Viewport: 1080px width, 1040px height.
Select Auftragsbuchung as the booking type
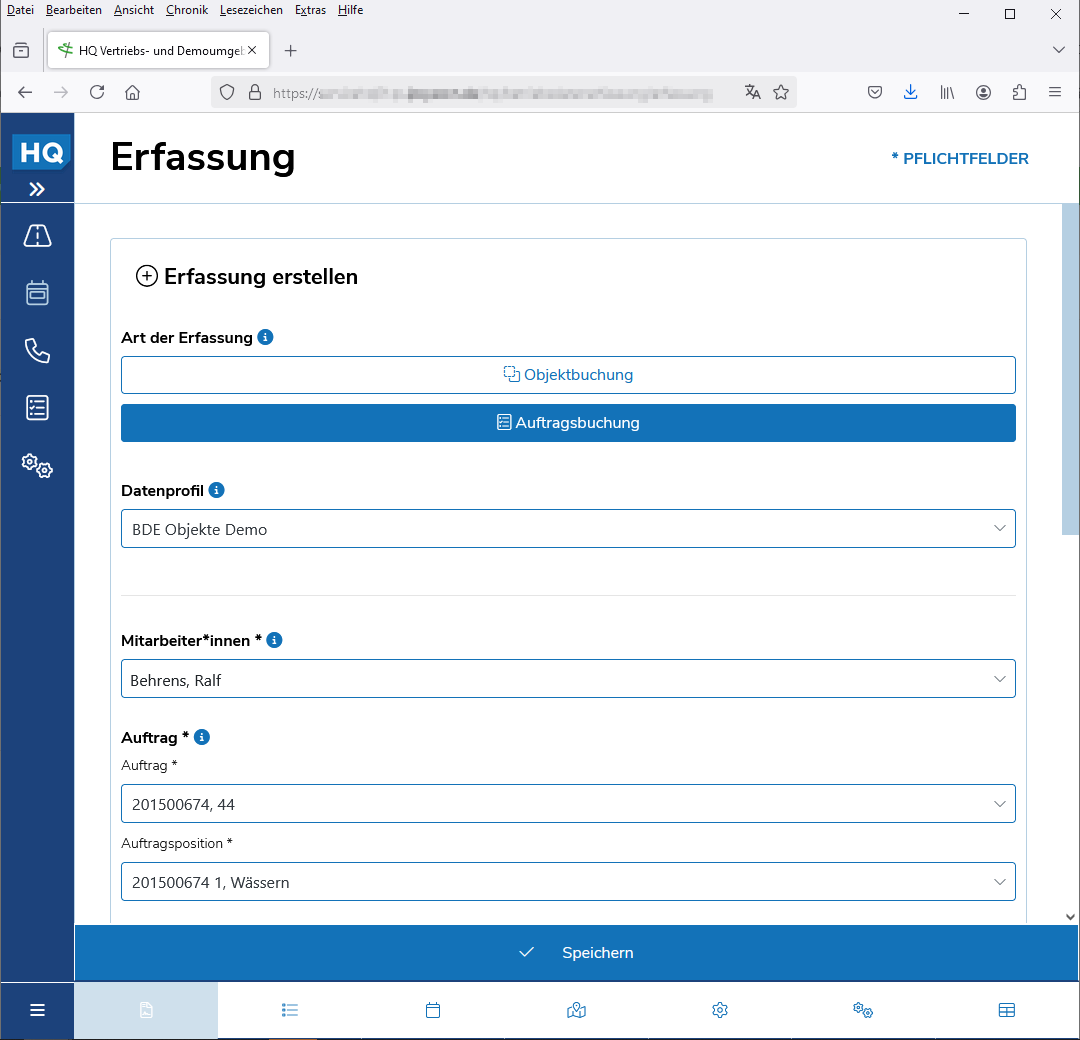click(x=568, y=423)
